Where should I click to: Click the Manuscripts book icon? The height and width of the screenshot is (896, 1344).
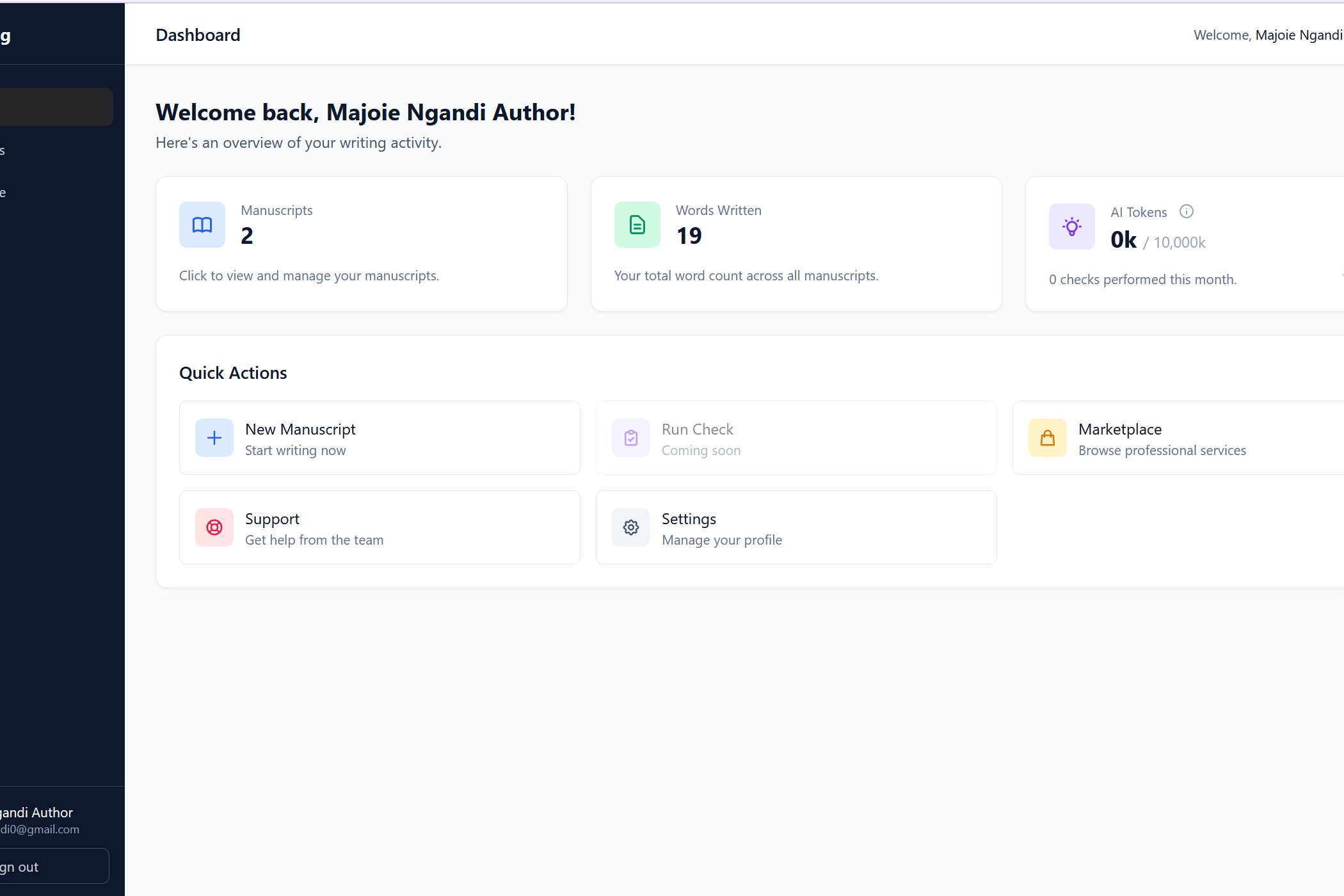[202, 225]
